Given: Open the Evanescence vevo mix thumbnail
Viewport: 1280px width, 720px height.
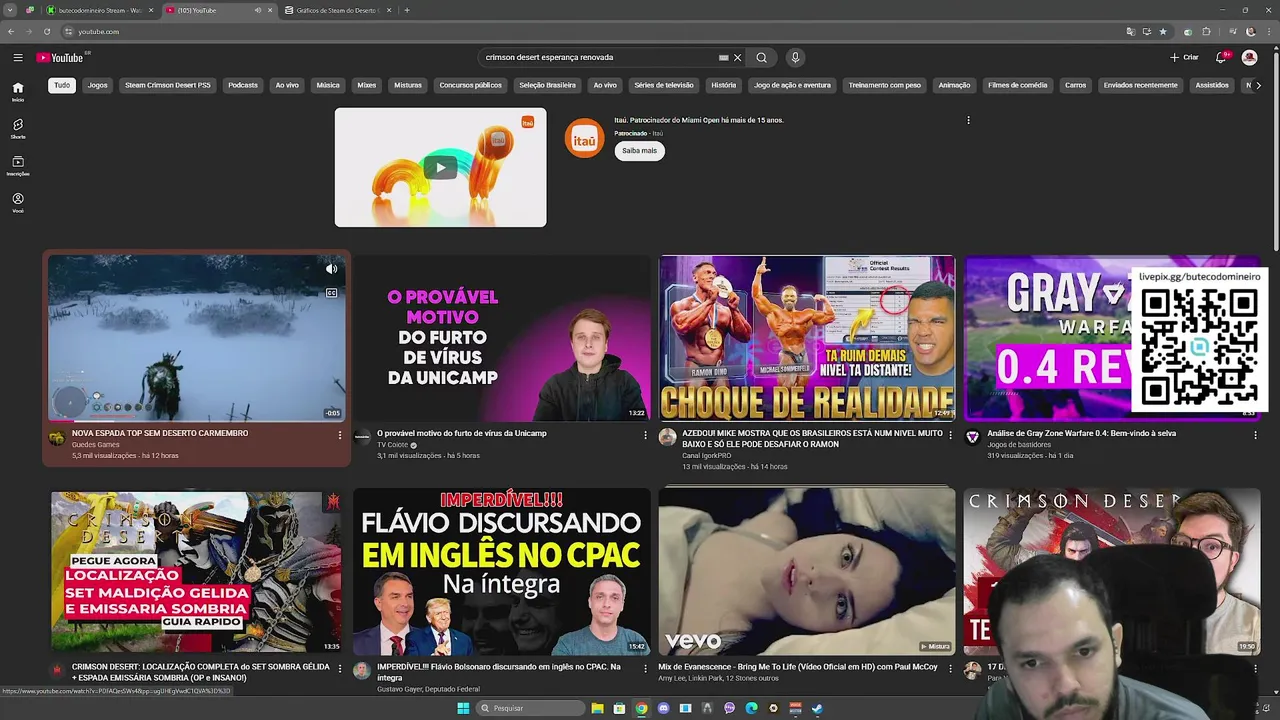Looking at the screenshot, I should (x=807, y=571).
